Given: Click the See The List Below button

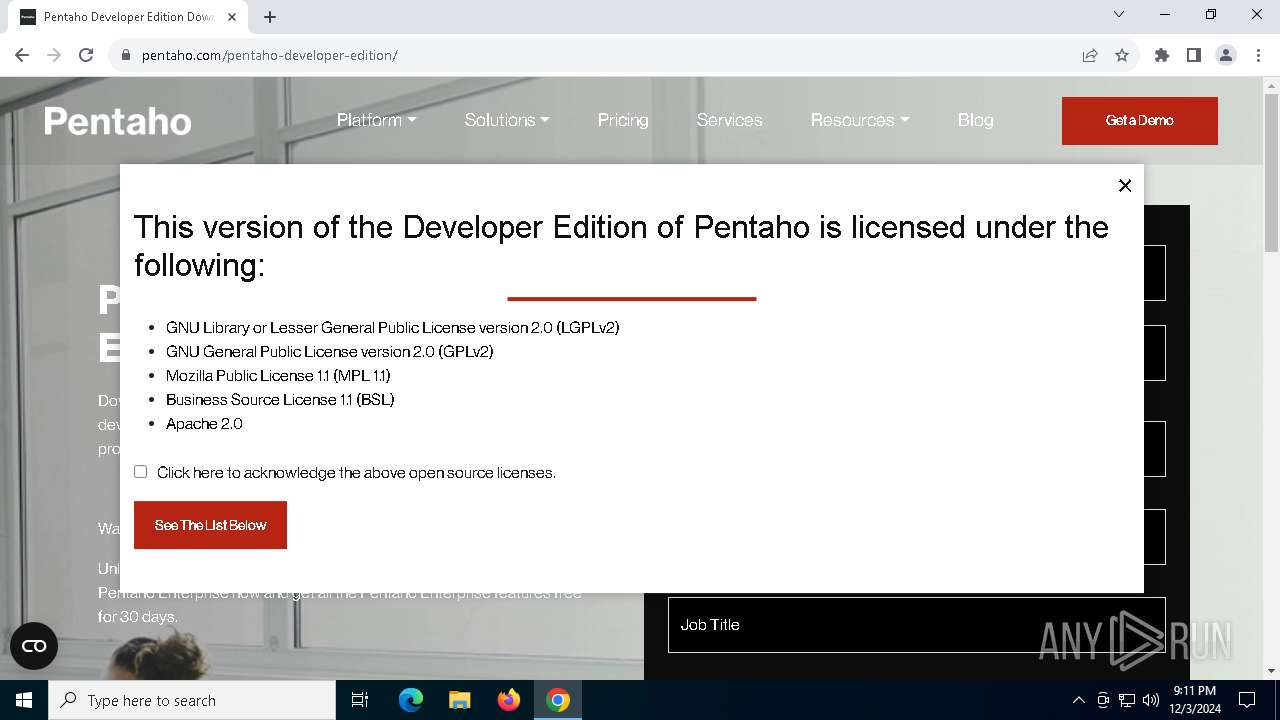Looking at the screenshot, I should [x=210, y=525].
